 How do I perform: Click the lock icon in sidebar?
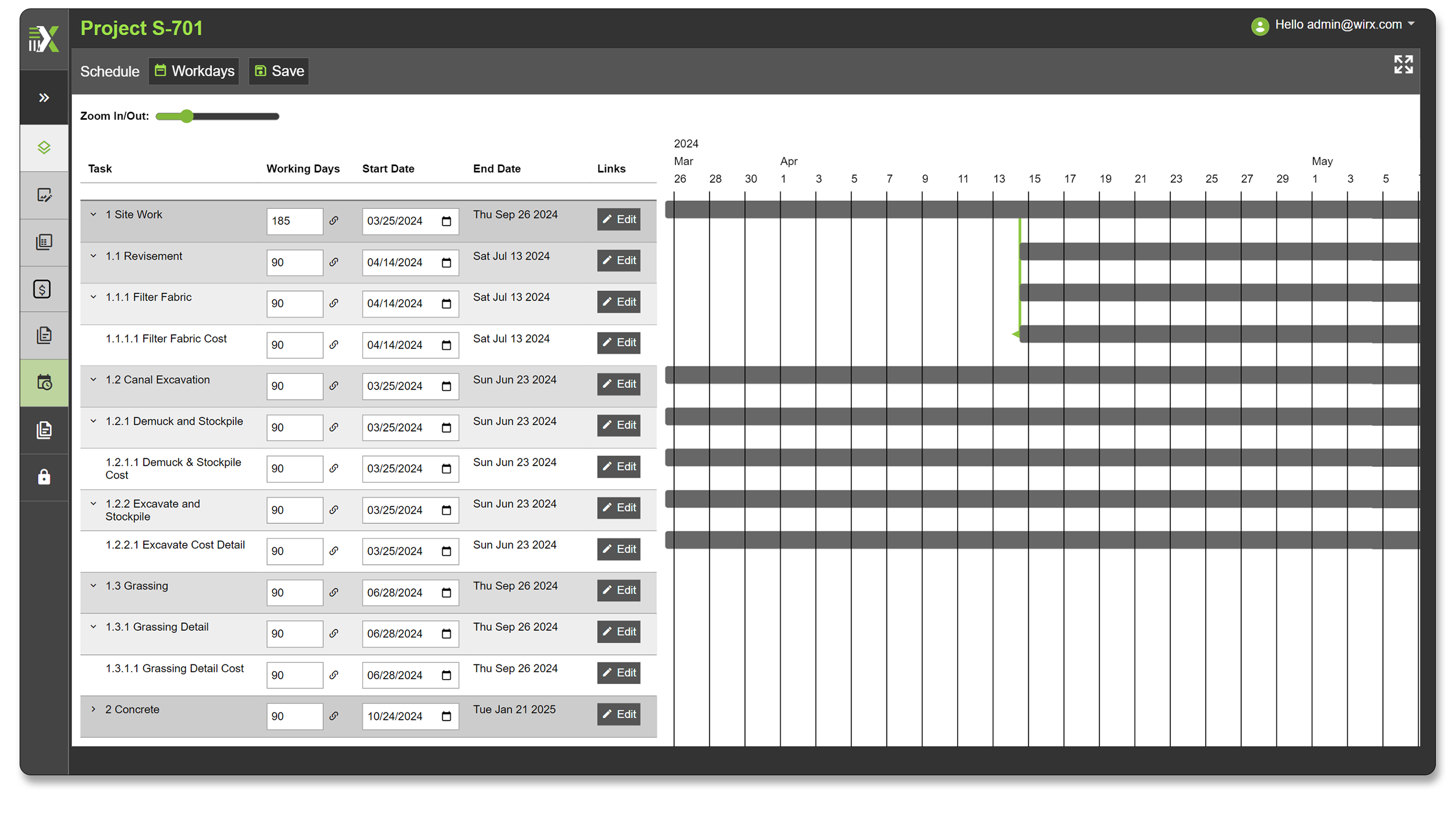pos(44,476)
